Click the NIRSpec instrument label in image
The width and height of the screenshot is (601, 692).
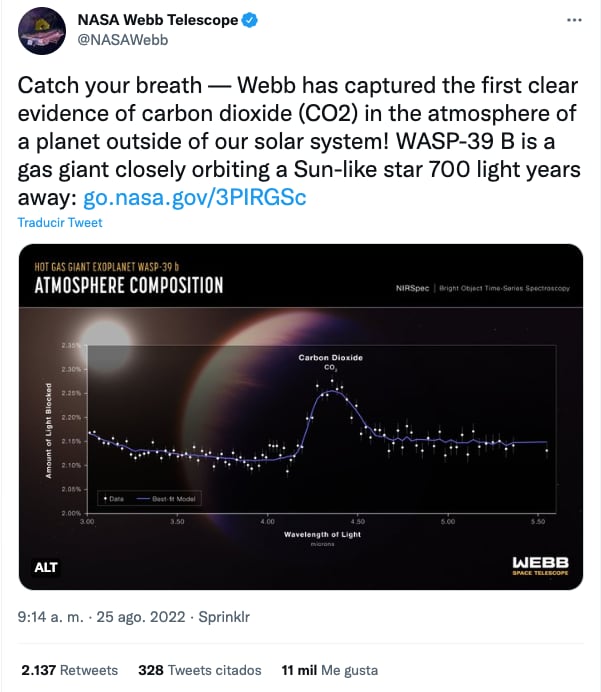[x=412, y=288]
